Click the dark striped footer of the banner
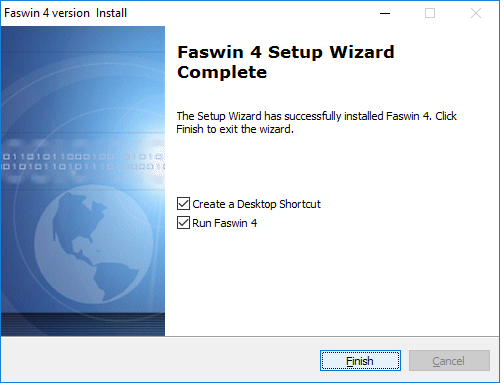 pyautogui.click(x=83, y=324)
